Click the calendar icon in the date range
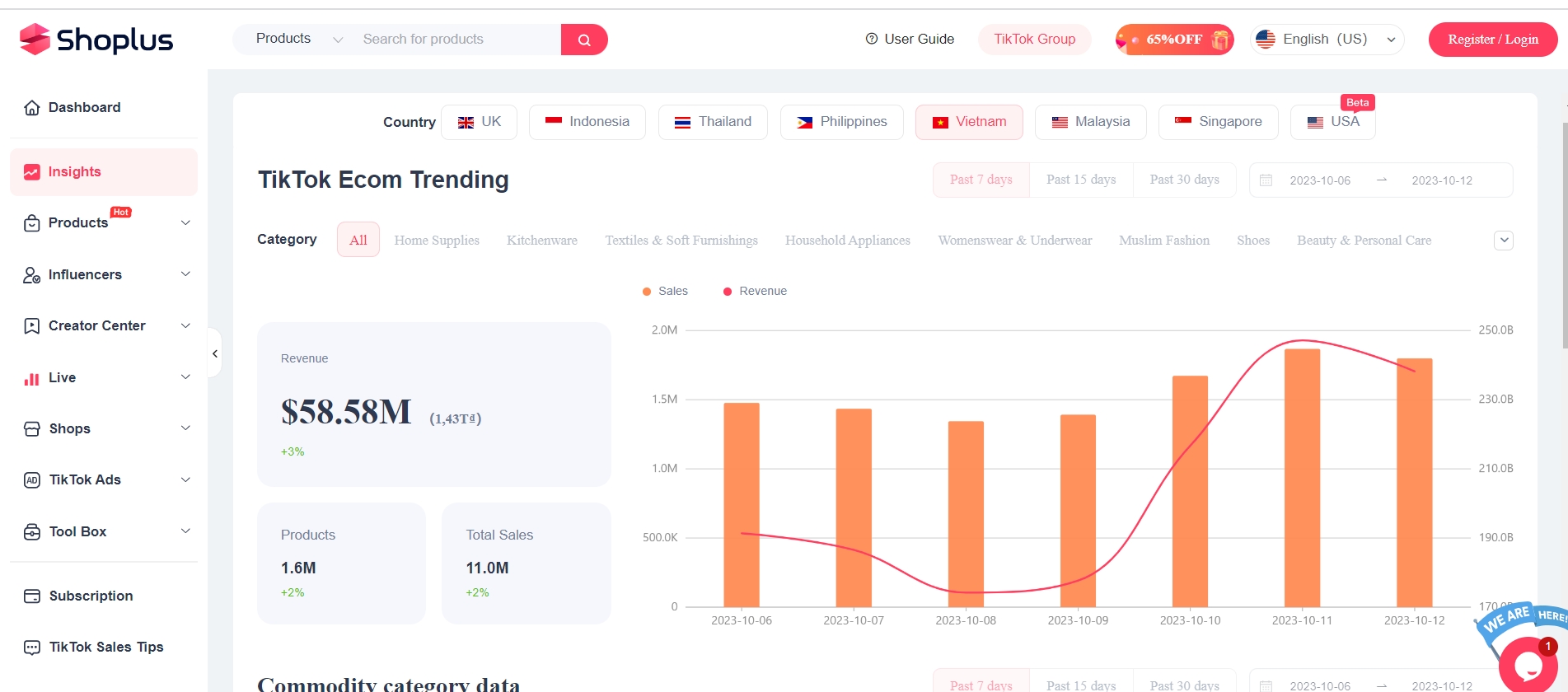Viewport: 1568px width, 692px height. (1266, 180)
